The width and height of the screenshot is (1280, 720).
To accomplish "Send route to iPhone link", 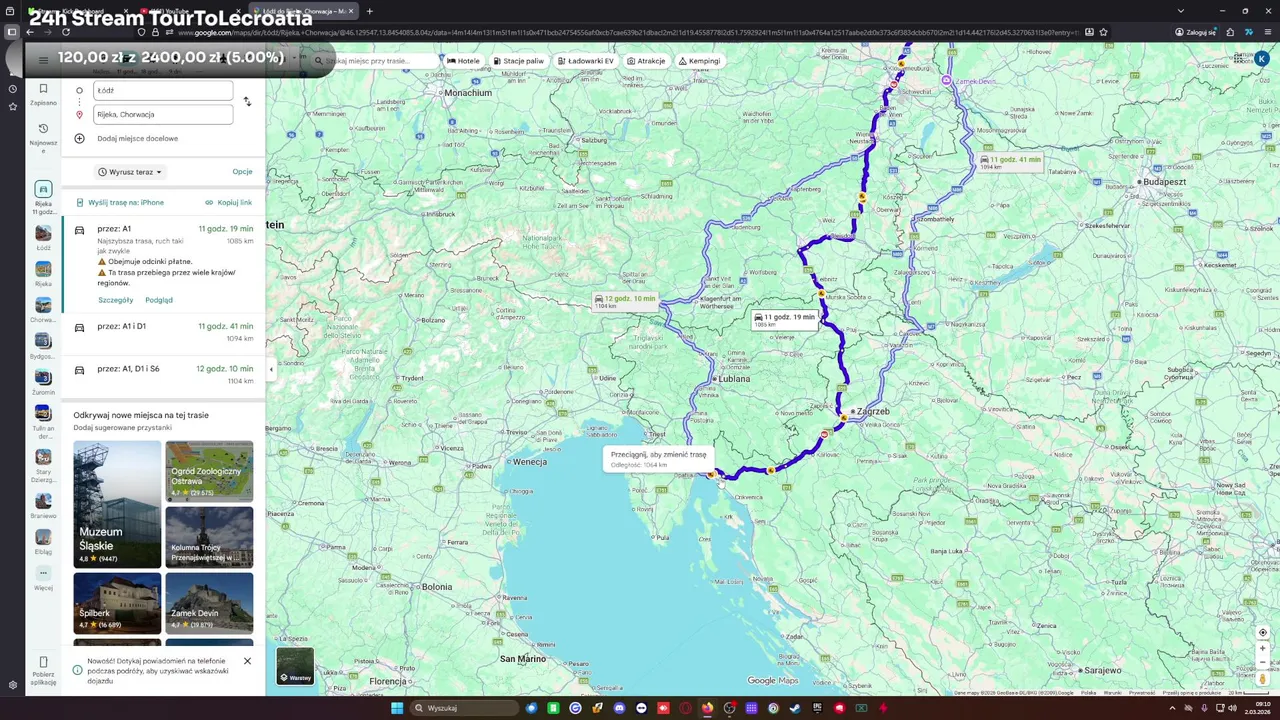I will tap(120, 202).
